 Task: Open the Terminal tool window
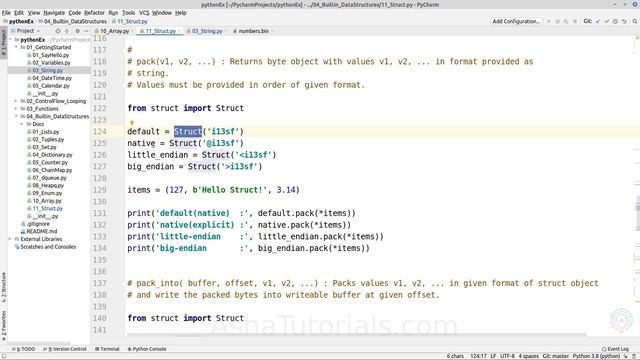pyautogui.click(x=107, y=349)
